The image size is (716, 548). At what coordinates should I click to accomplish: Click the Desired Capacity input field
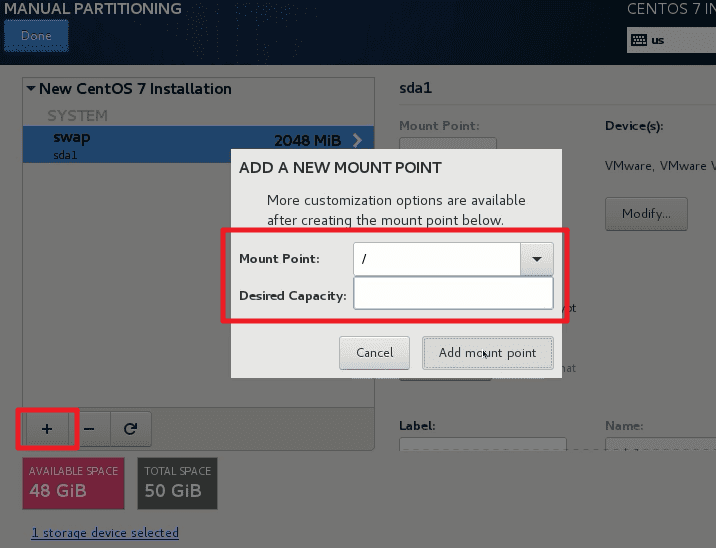453,293
